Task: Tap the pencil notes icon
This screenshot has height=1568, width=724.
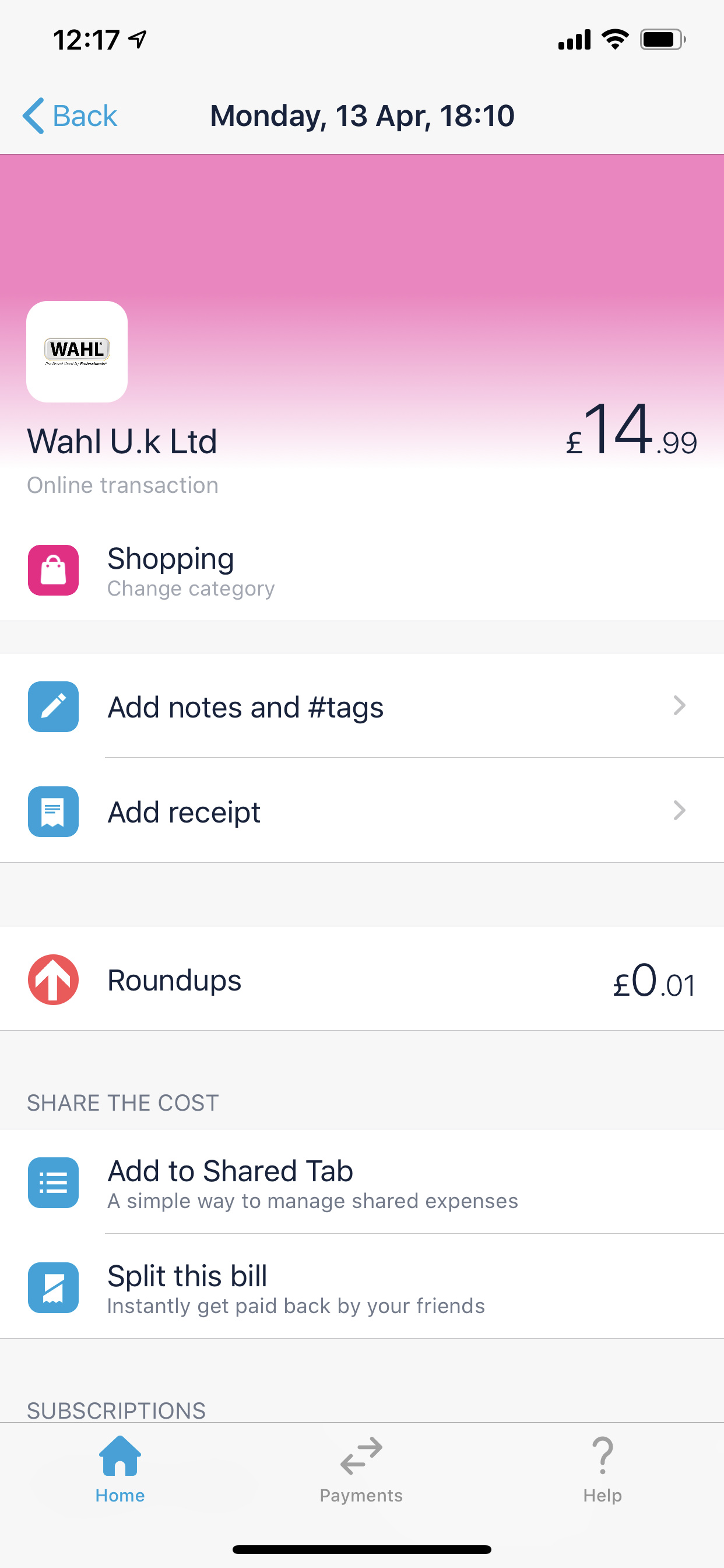Action: click(53, 706)
